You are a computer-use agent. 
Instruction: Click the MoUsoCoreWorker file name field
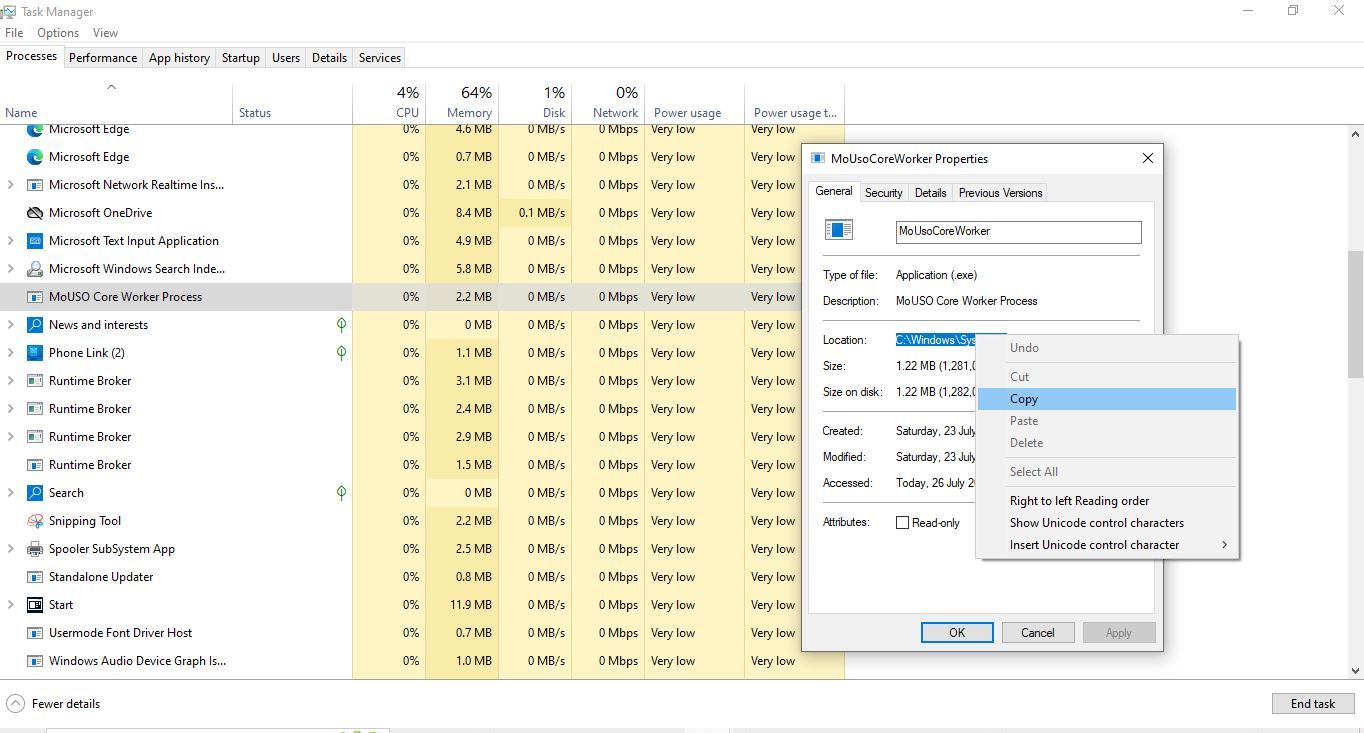pos(1018,232)
